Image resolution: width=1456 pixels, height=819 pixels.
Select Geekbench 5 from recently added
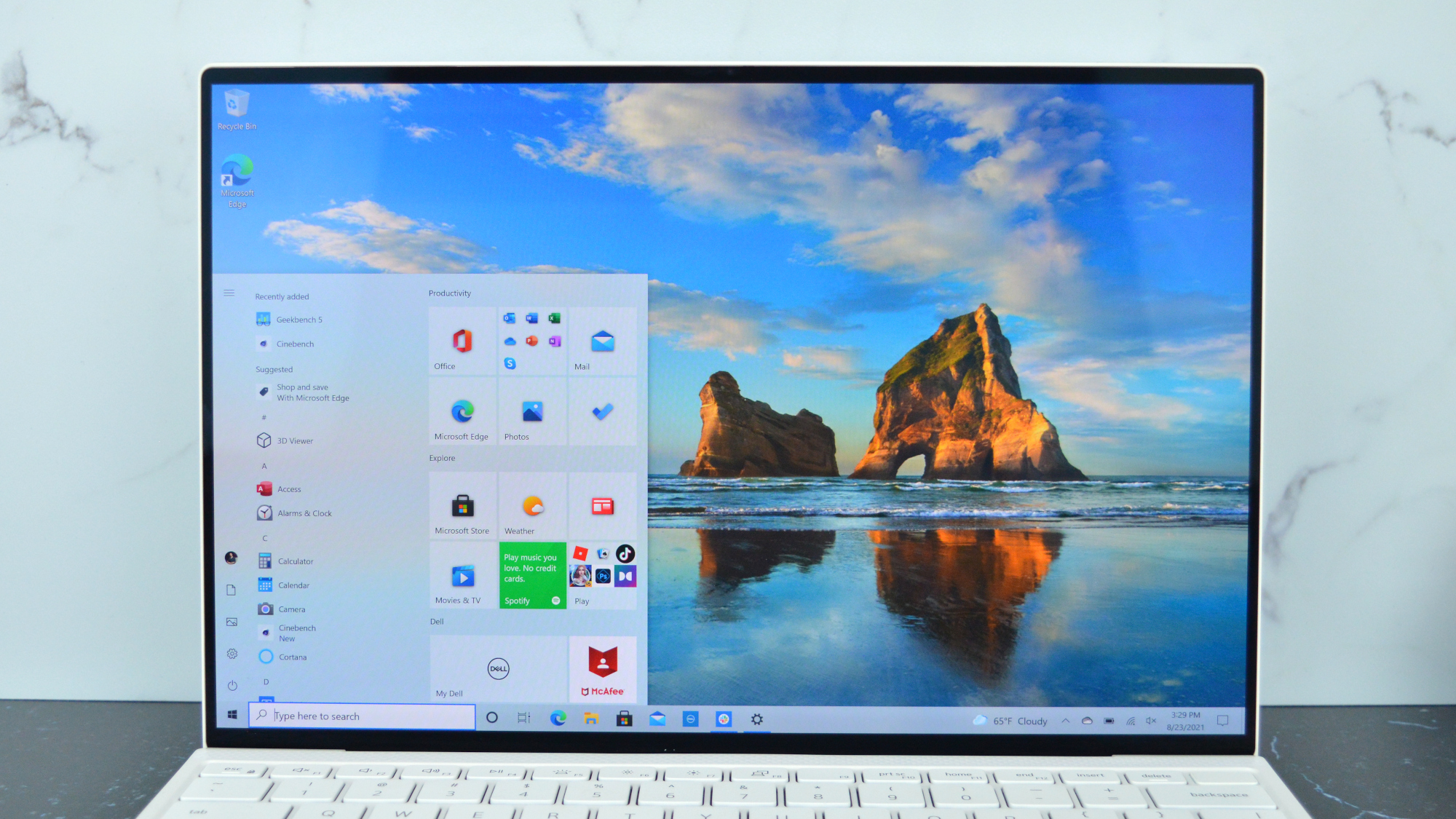[x=299, y=318]
